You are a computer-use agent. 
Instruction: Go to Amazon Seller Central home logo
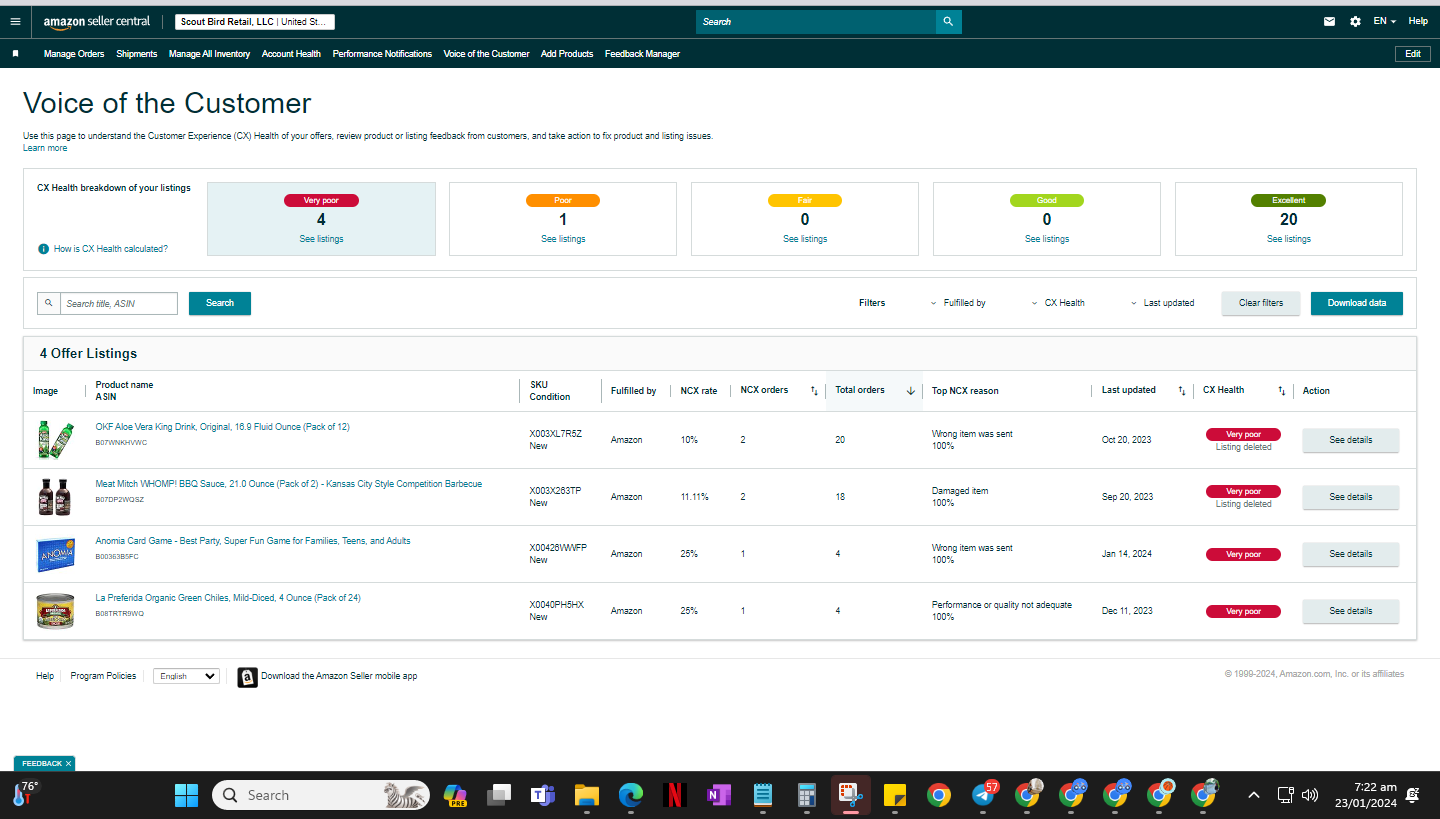point(97,21)
